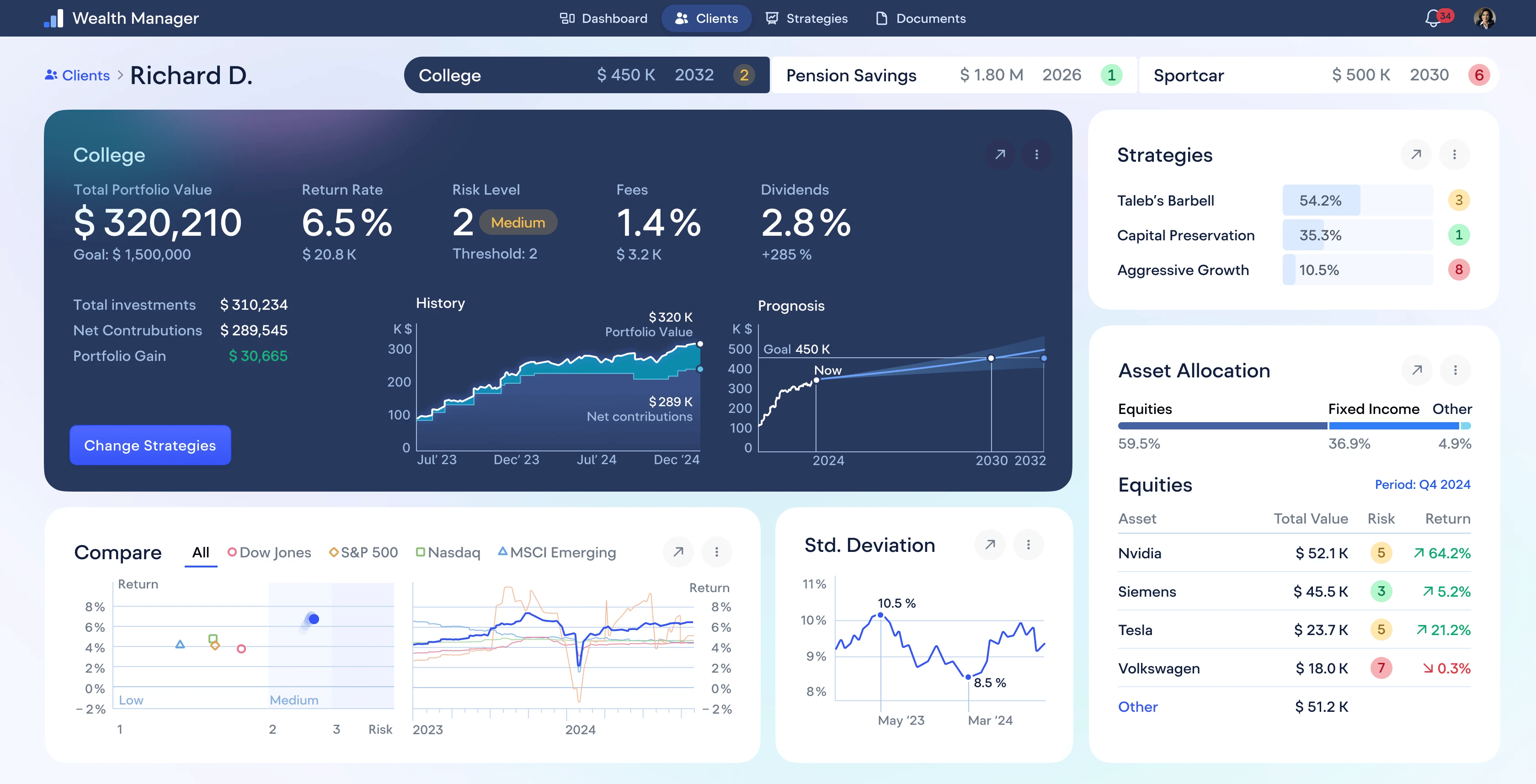The width and height of the screenshot is (1536, 784).
Task: Open the Strategies panel three-dot menu
Action: 1454,155
